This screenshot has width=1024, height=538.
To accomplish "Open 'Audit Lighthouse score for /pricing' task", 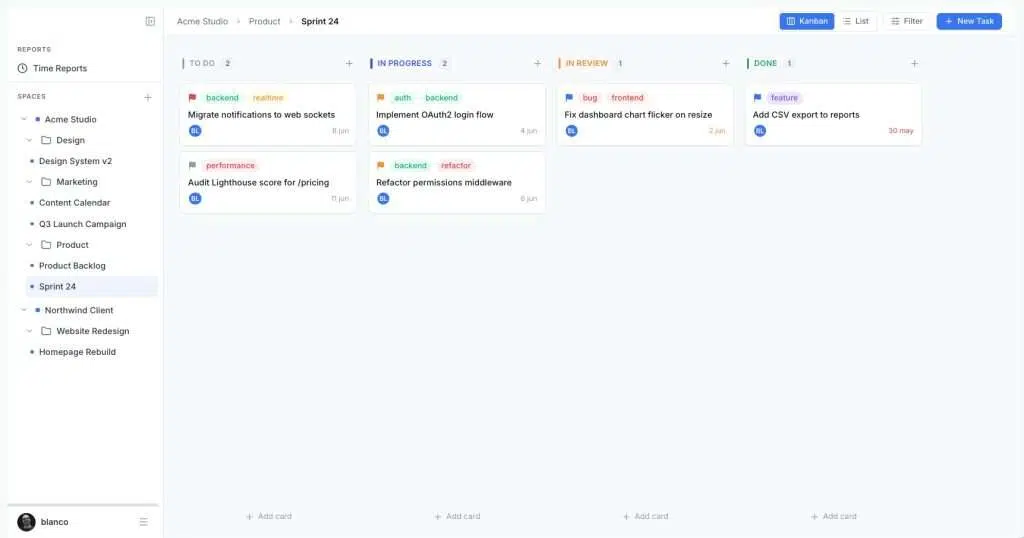I will 259,183.
